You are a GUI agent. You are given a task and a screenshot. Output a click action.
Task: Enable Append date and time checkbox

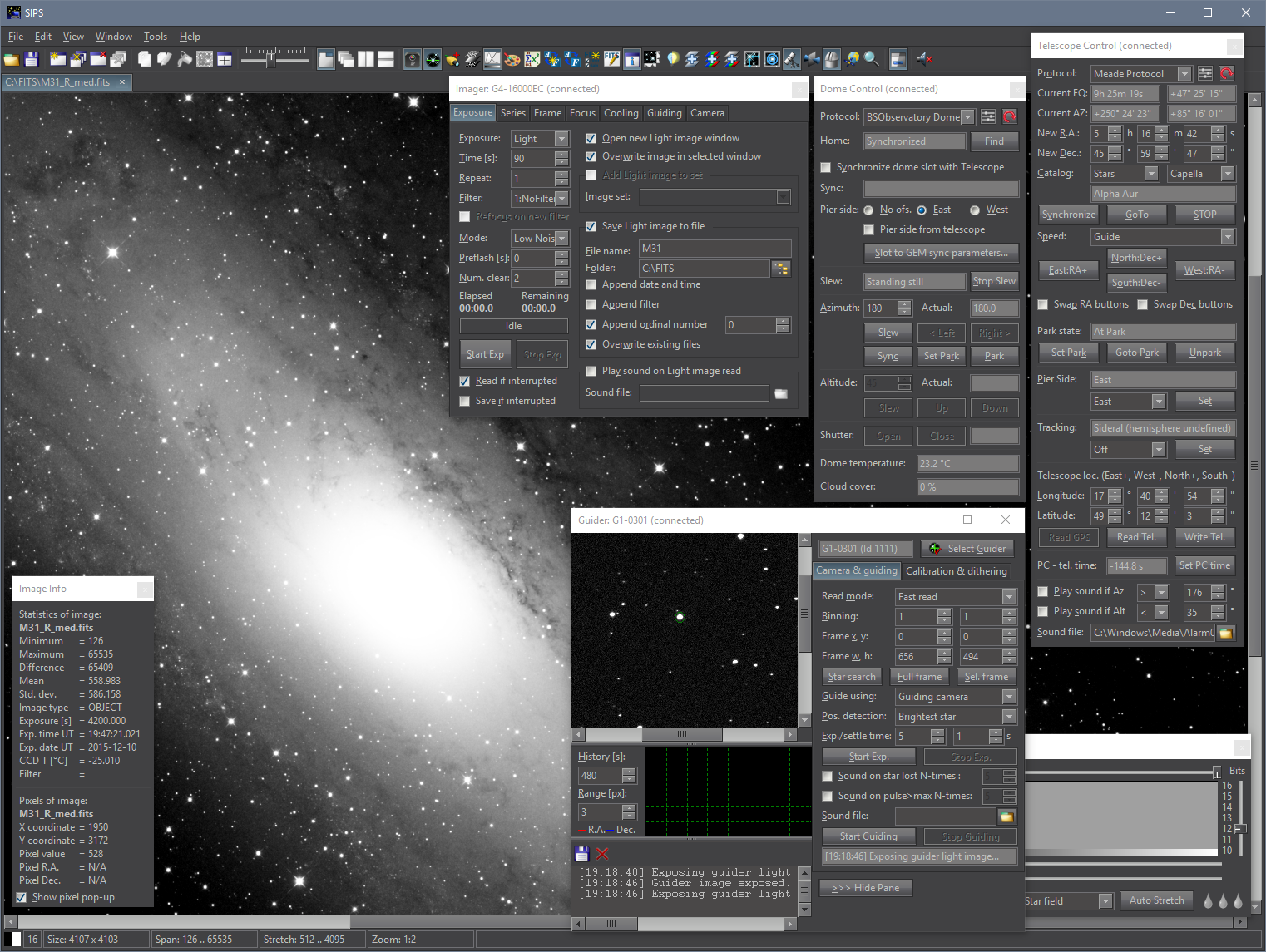tap(591, 284)
